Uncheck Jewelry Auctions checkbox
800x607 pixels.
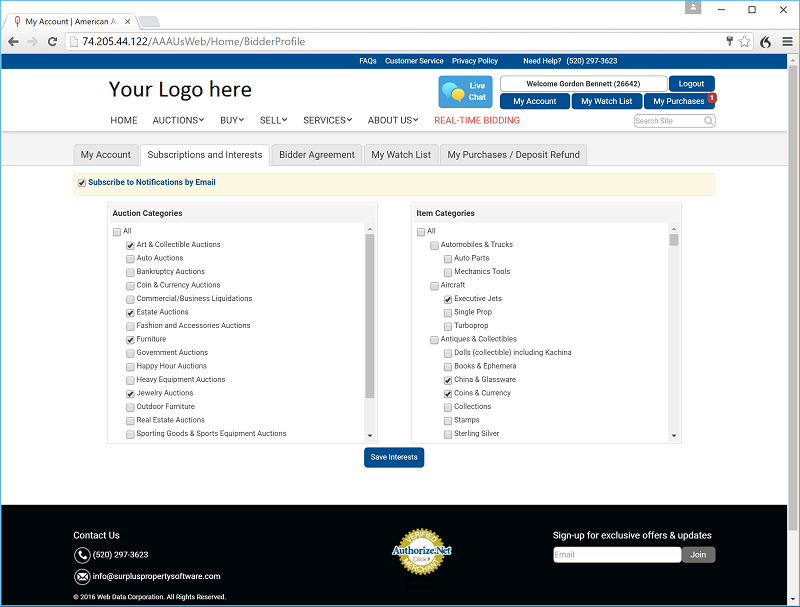click(x=130, y=394)
